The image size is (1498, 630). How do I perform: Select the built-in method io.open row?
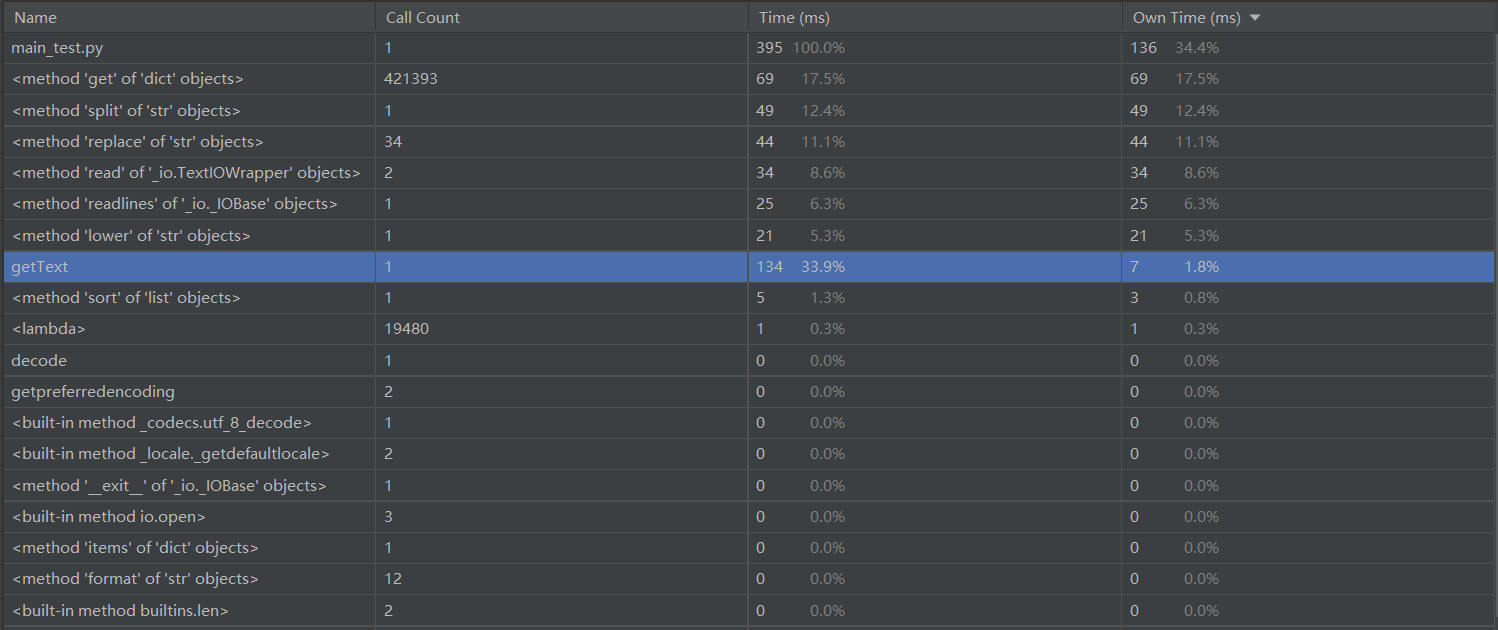(109, 517)
